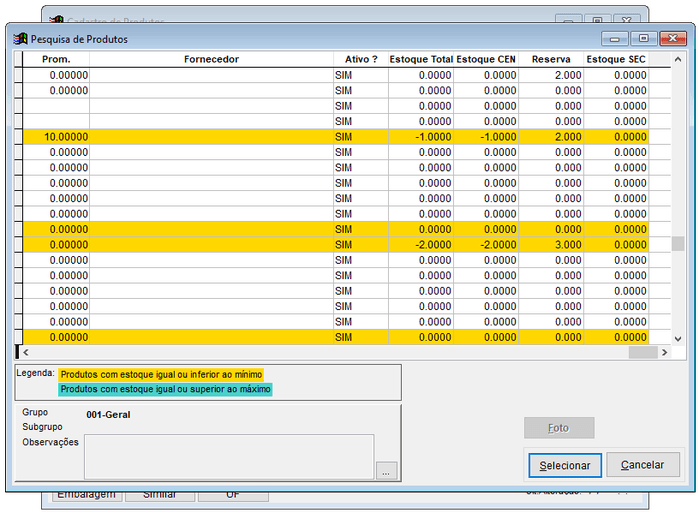The width and height of the screenshot is (699, 513).
Task: Click the Pesquisa de Produtos window icon
Action: click(20, 39)
